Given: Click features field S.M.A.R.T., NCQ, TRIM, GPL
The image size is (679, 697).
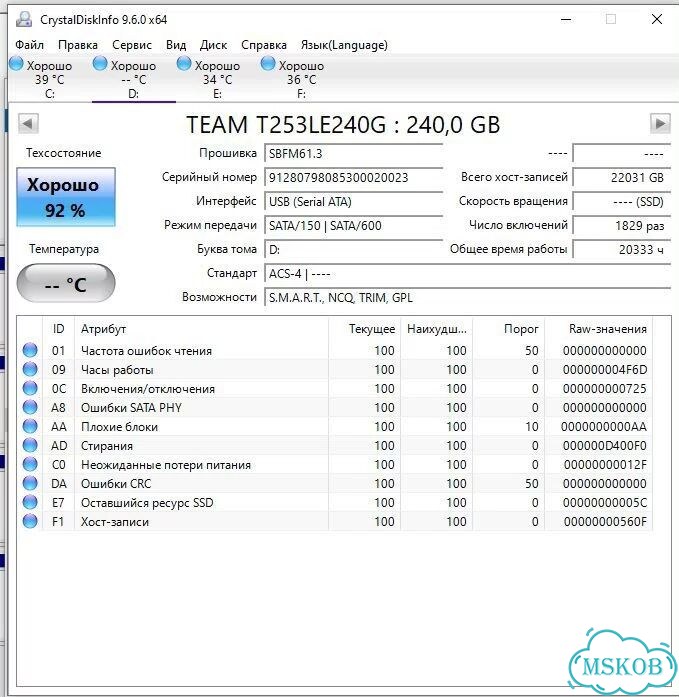Looking at the screenshot, I should (467, 297).
